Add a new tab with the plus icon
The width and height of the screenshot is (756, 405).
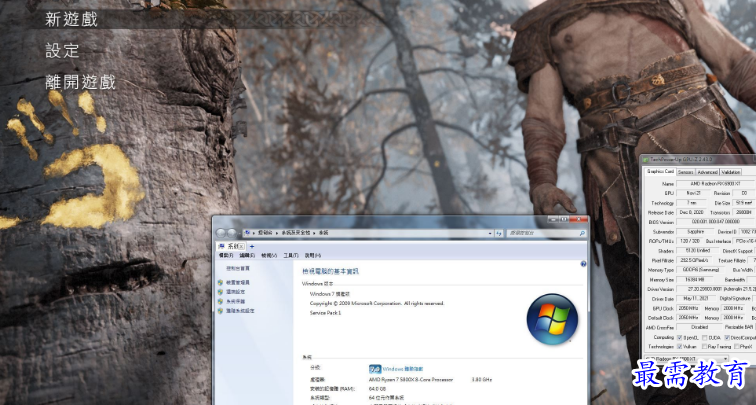(x=252, y=246)
